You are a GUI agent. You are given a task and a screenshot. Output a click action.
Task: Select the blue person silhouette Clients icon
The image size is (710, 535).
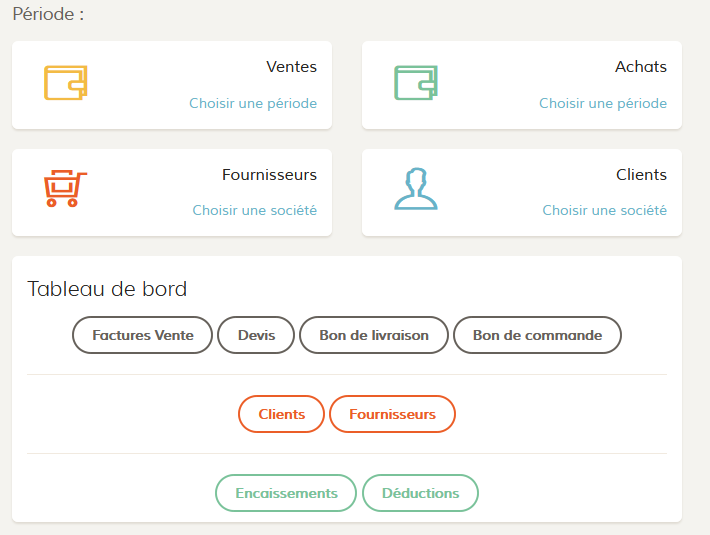pos(416,189)
